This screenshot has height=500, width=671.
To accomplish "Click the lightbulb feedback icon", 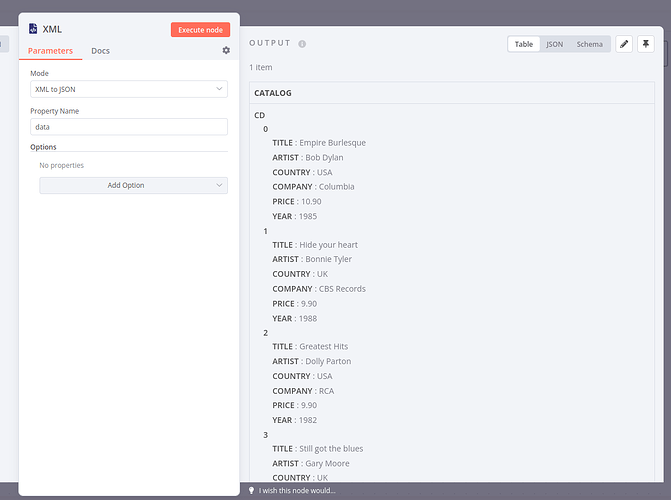I will tap(252, 491).
